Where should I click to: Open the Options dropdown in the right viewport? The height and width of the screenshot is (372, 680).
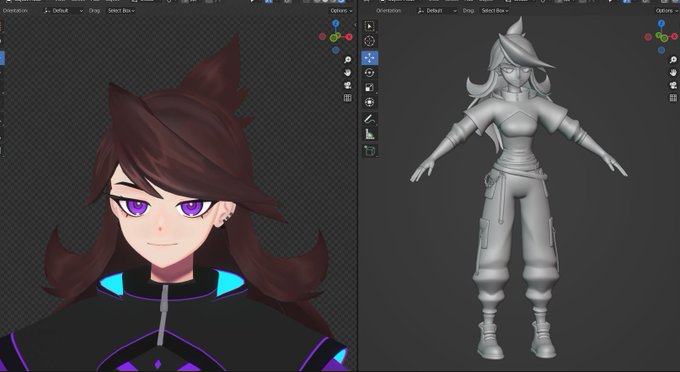click(666, 10)
